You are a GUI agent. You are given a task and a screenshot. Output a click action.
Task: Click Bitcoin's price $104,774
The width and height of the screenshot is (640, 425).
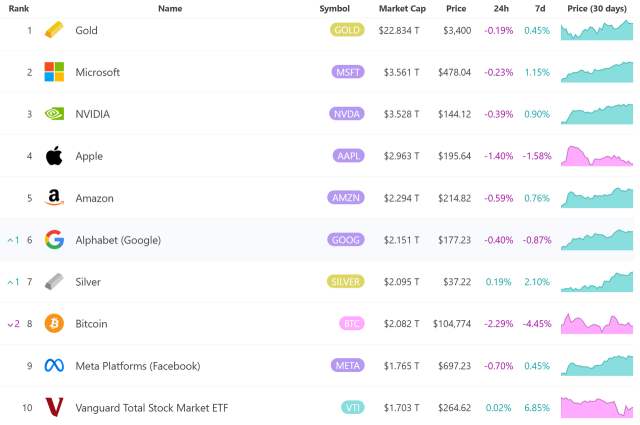point(452,324)
